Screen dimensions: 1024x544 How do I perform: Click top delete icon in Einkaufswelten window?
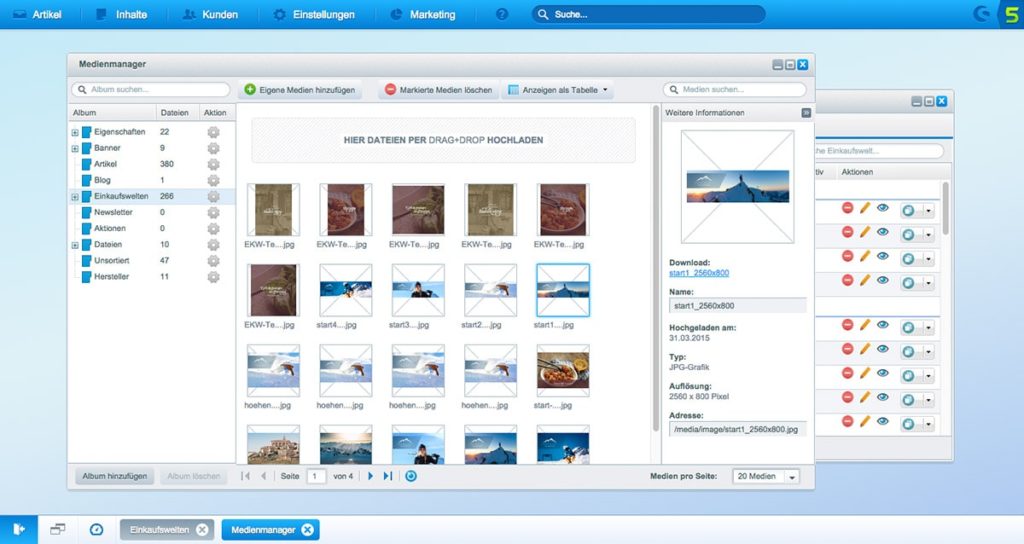click(847, 208)
